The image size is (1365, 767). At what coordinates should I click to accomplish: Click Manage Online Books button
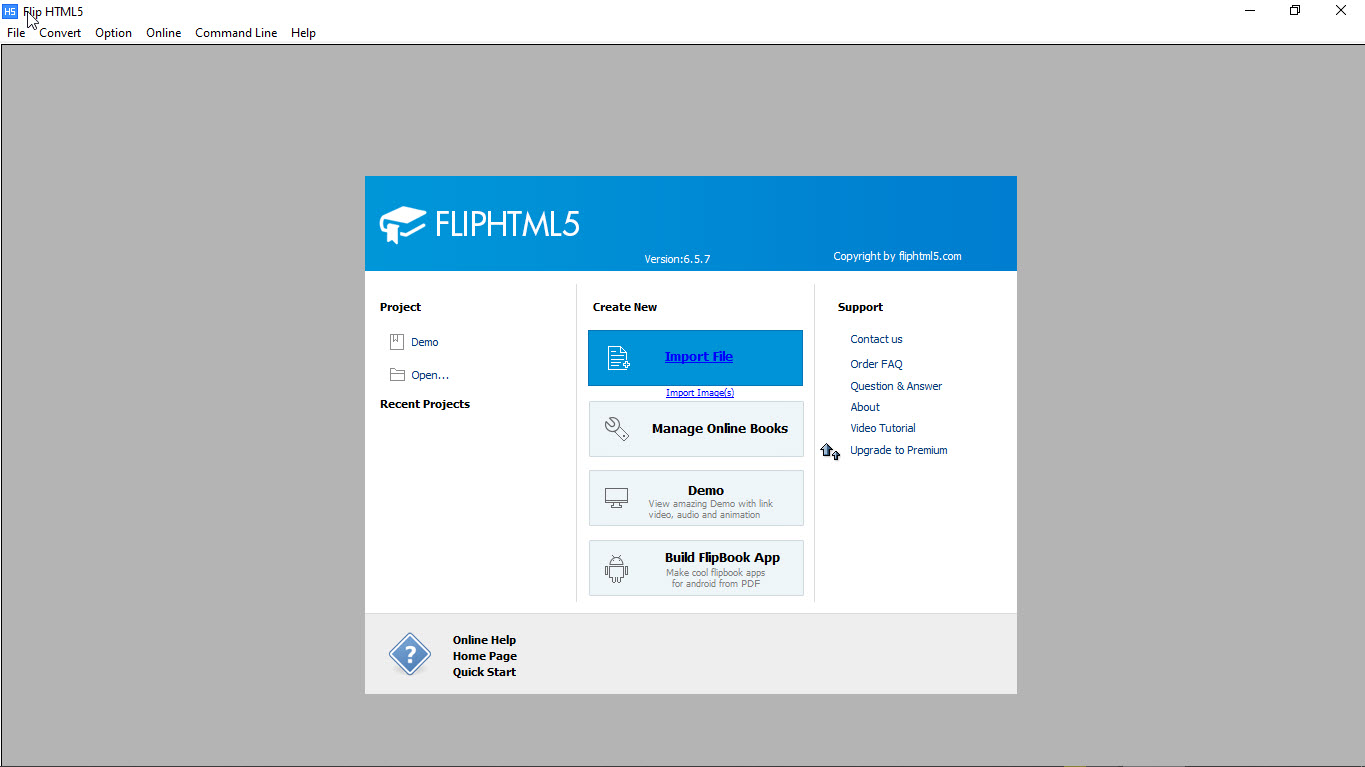coord(696,429)
